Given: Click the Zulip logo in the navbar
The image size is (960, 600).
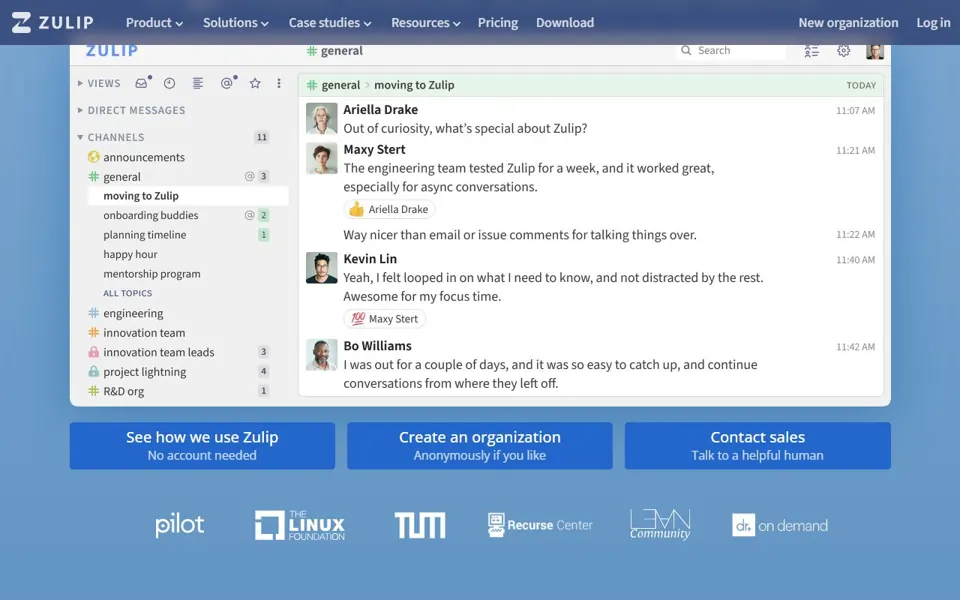Looking at the screenshot, I should coord(53,23).
